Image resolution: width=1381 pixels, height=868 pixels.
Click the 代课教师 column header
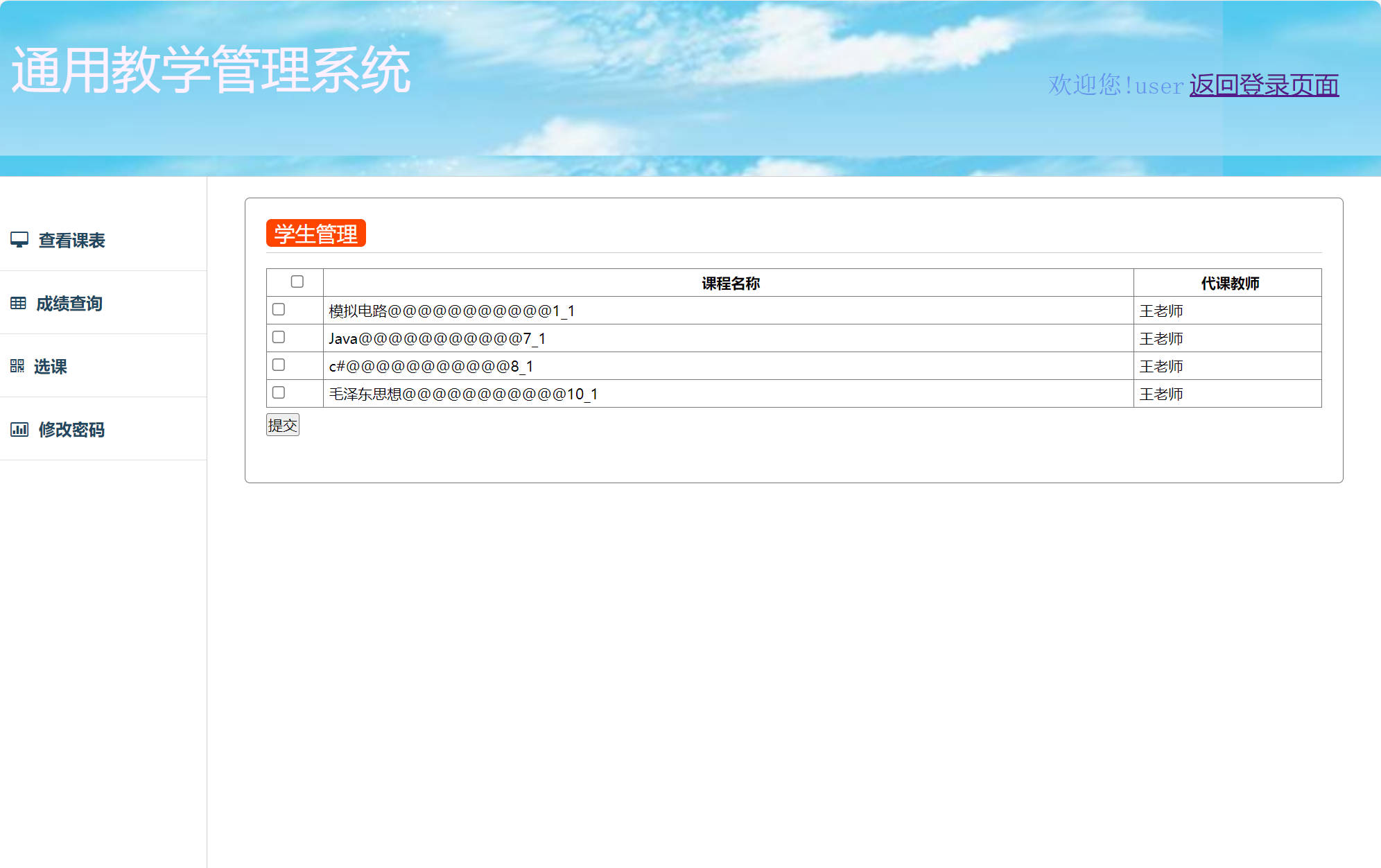click(x=1231, y=282)
